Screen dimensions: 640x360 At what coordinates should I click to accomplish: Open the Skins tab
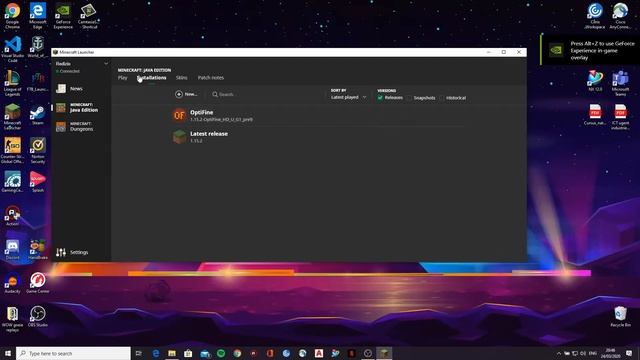[x=182, y=78]
